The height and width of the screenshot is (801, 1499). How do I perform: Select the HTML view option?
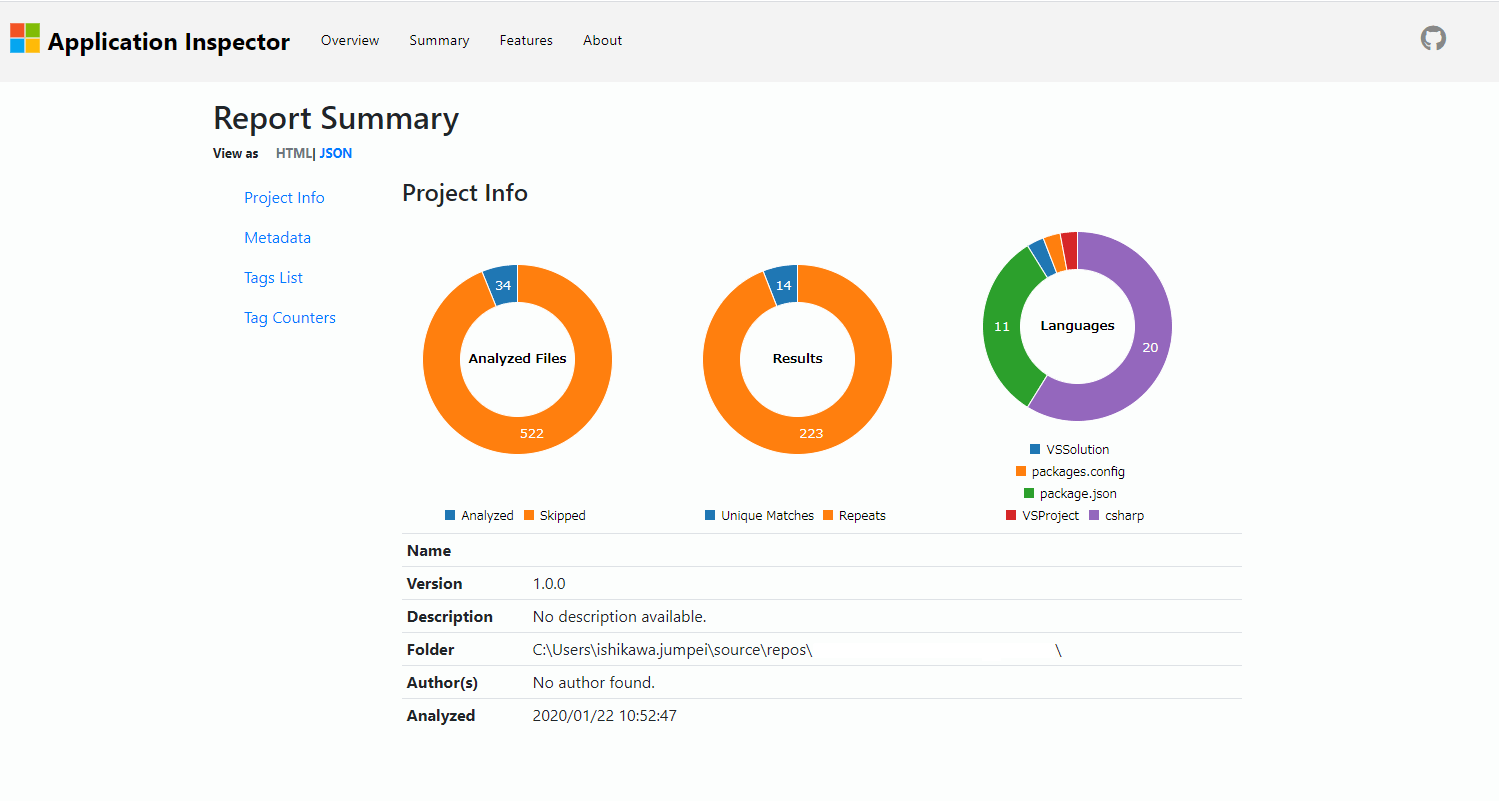[x=294, y=154]
